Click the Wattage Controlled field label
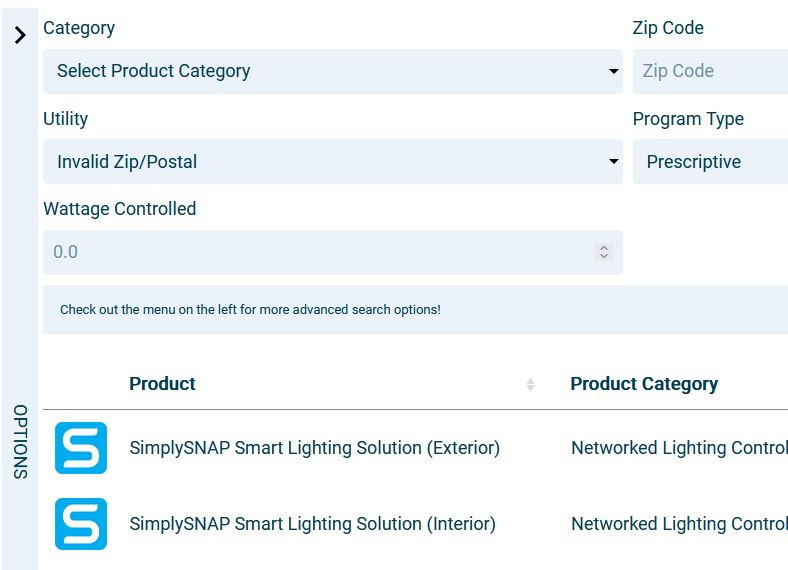The image size is (788, 570). pos(119,209)
